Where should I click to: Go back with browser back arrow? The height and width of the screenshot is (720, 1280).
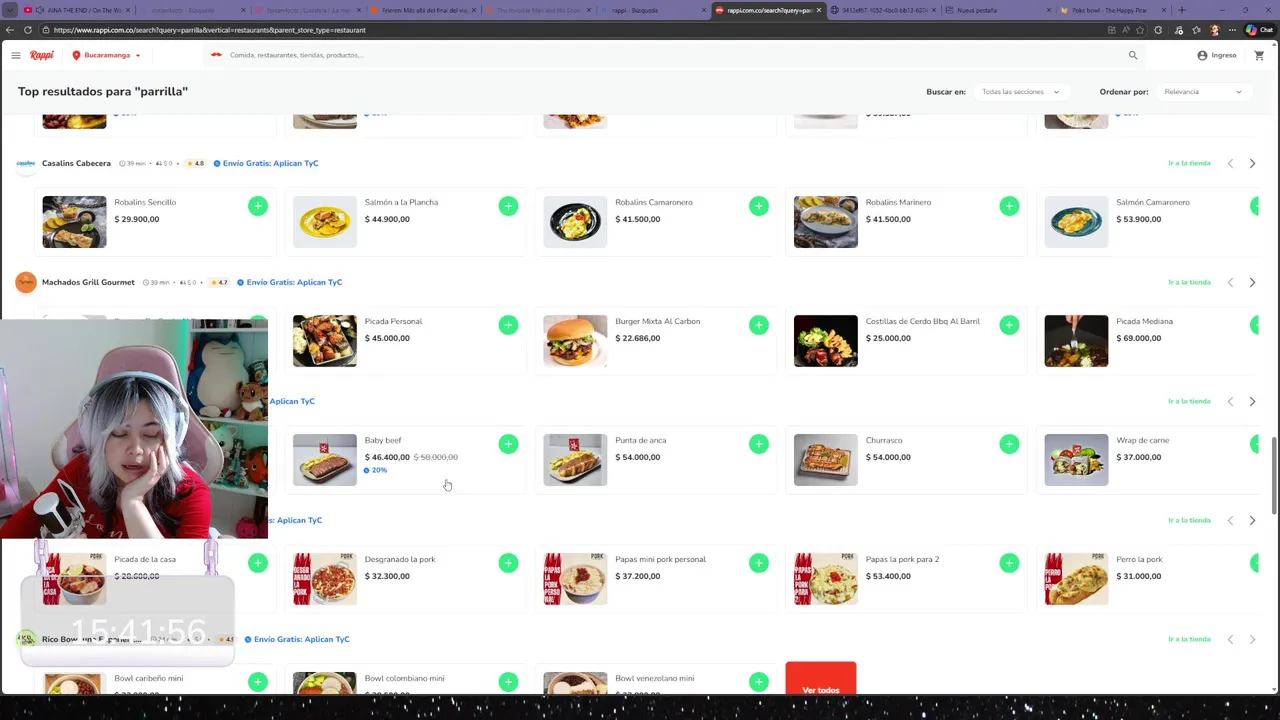pos(10,30)
